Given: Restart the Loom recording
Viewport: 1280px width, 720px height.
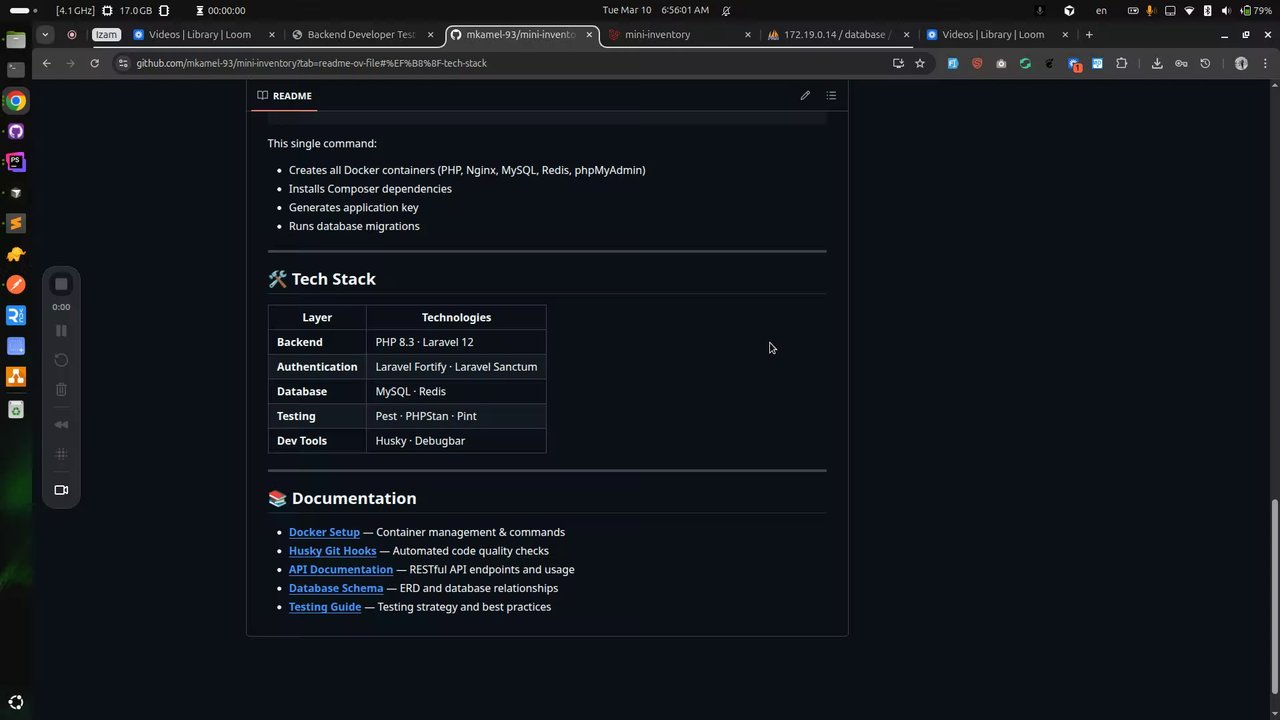Looking at the screenshot, I should pos(61,360).
